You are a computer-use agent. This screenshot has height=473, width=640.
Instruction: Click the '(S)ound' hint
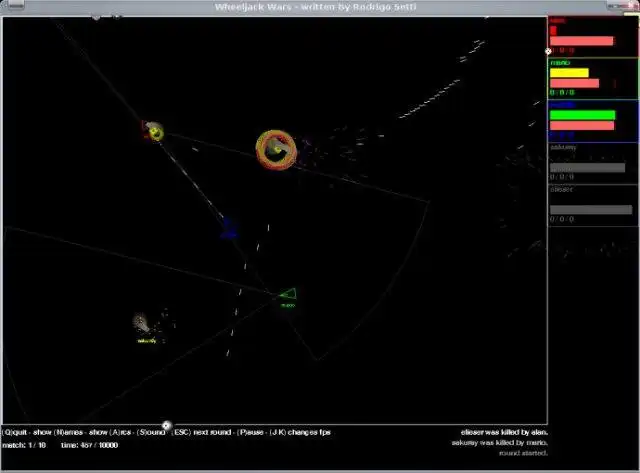click(x=151, y=432)
